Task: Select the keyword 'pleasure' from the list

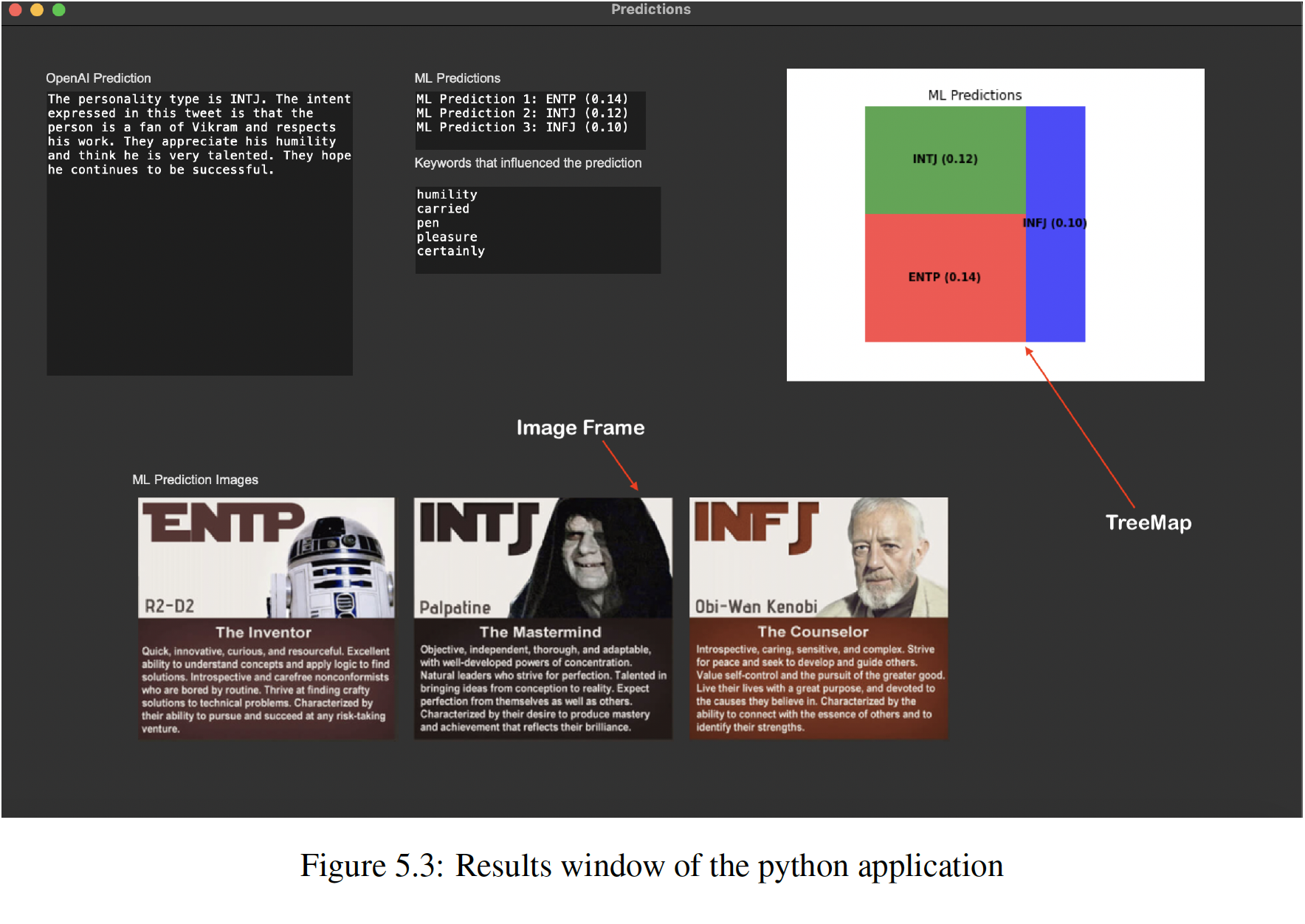Action: (x=447, y=237)
